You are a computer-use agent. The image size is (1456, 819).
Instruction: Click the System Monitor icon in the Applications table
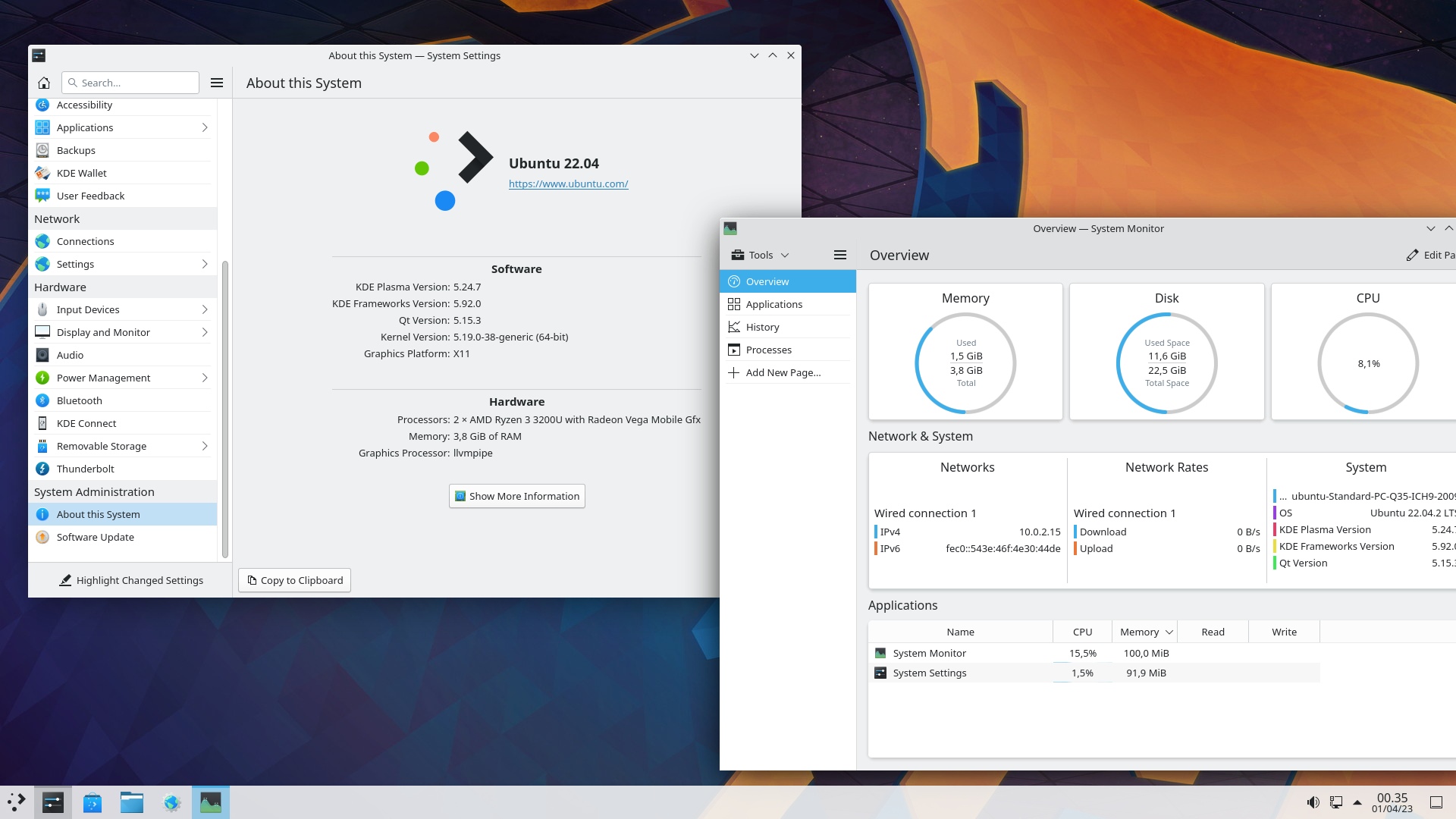tap(880, 653)
